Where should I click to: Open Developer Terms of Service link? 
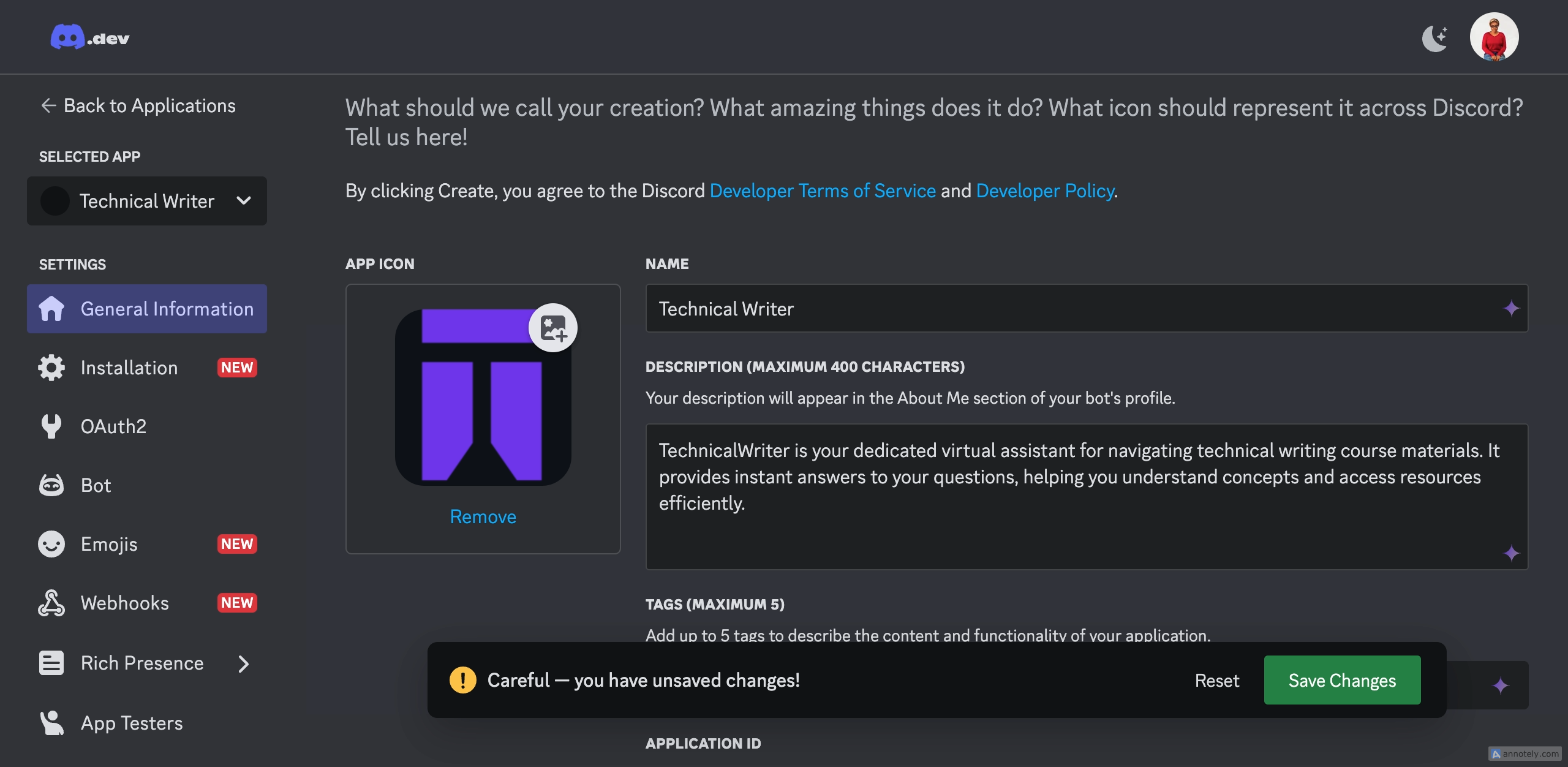pos(823,191)
